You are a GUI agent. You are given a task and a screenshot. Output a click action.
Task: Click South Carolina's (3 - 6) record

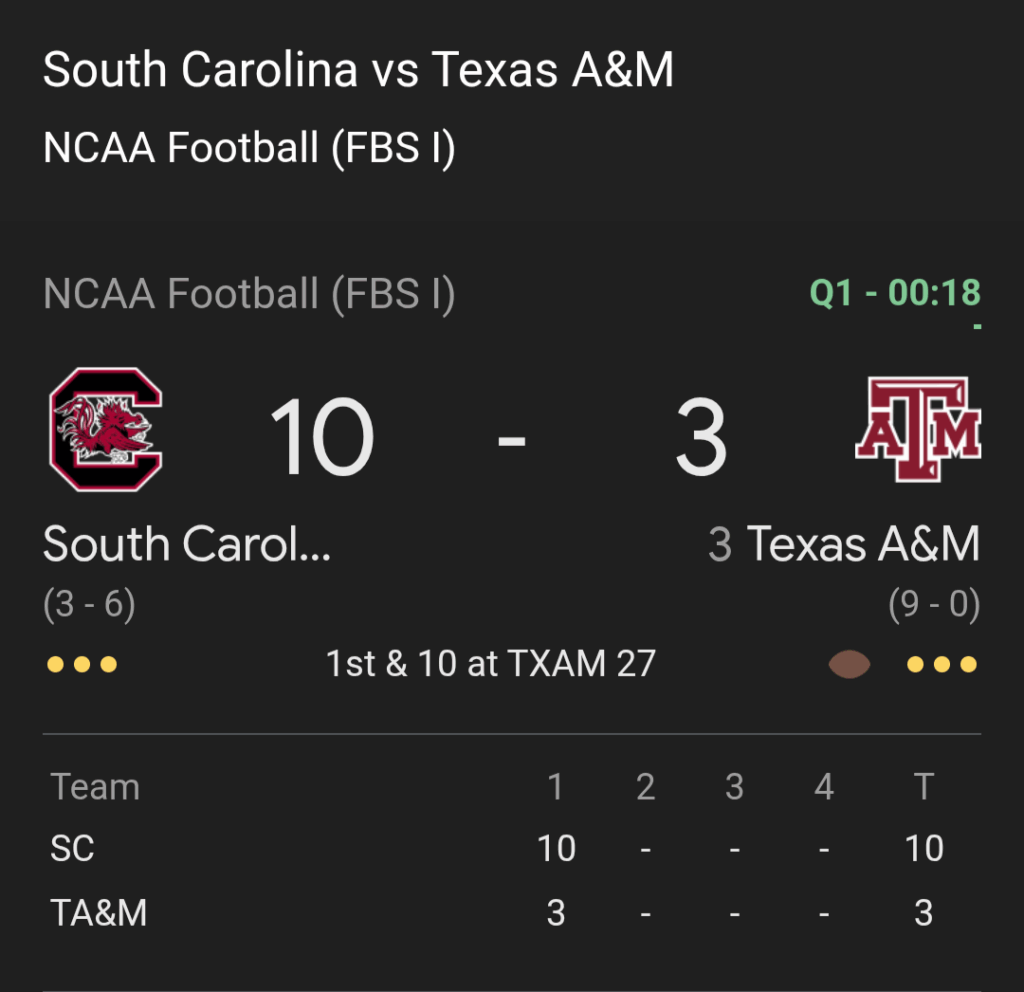click(x=89, y=605)
